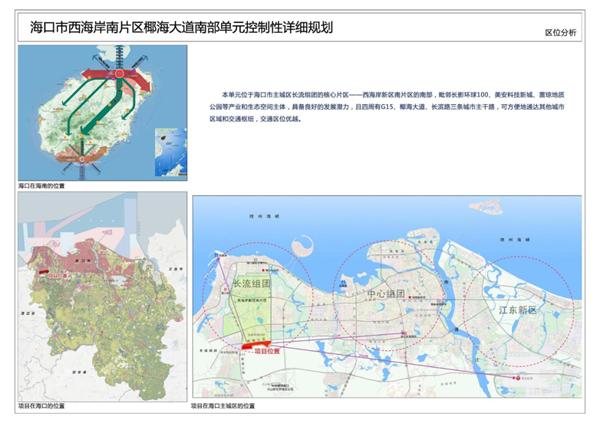Click the red project site marker strip
600x423 pixels.
coord(256,346)
